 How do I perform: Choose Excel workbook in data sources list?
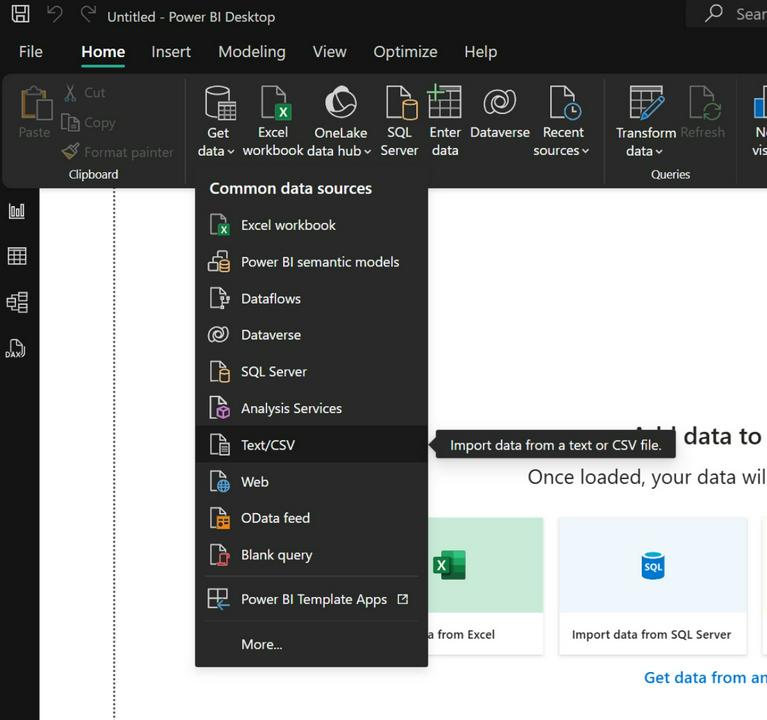(312, 225)
